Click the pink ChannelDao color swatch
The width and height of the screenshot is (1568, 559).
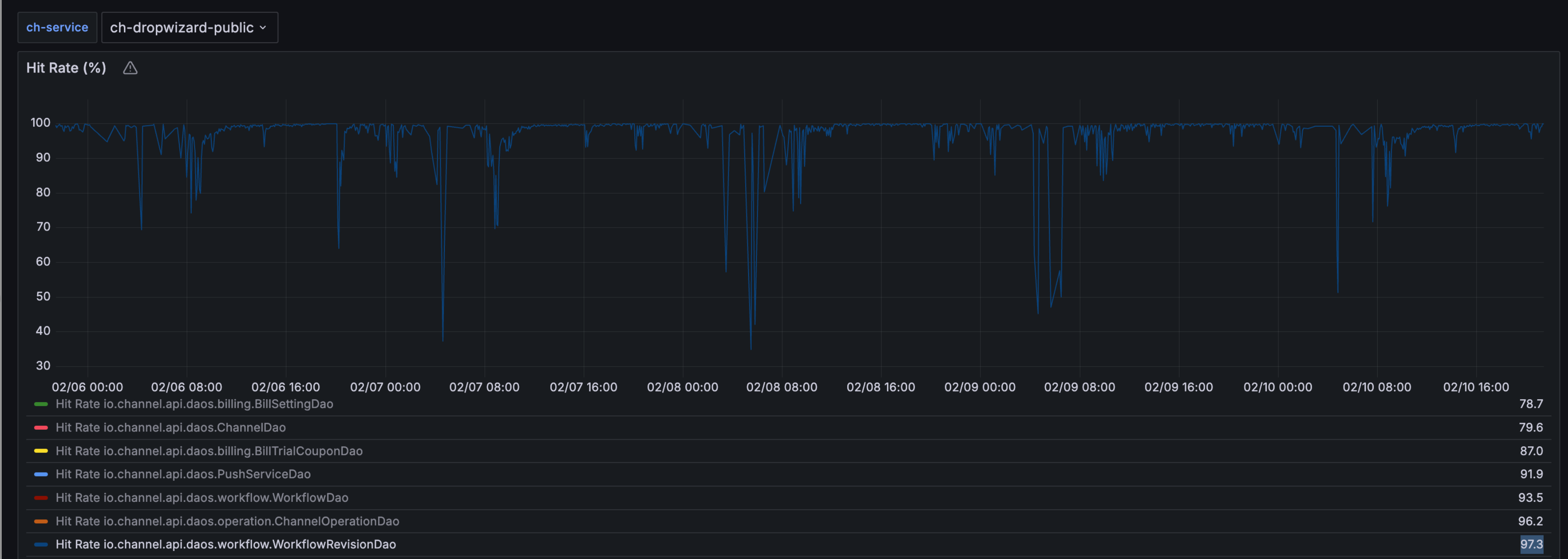(x=41, y=428)
